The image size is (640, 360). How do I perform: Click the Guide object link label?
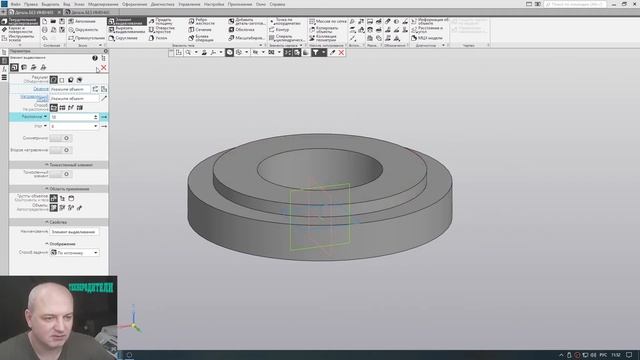(x=34, y=98)
